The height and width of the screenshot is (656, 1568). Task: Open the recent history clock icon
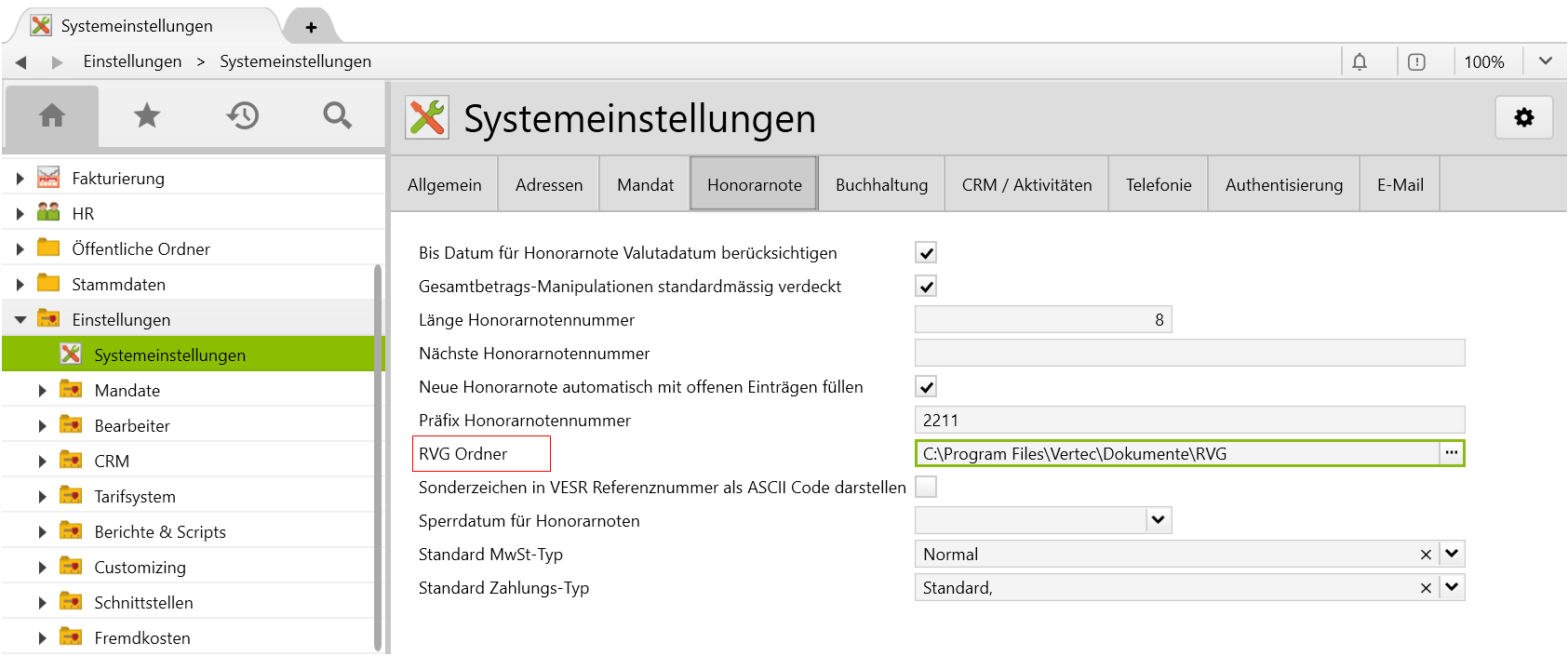242,115
